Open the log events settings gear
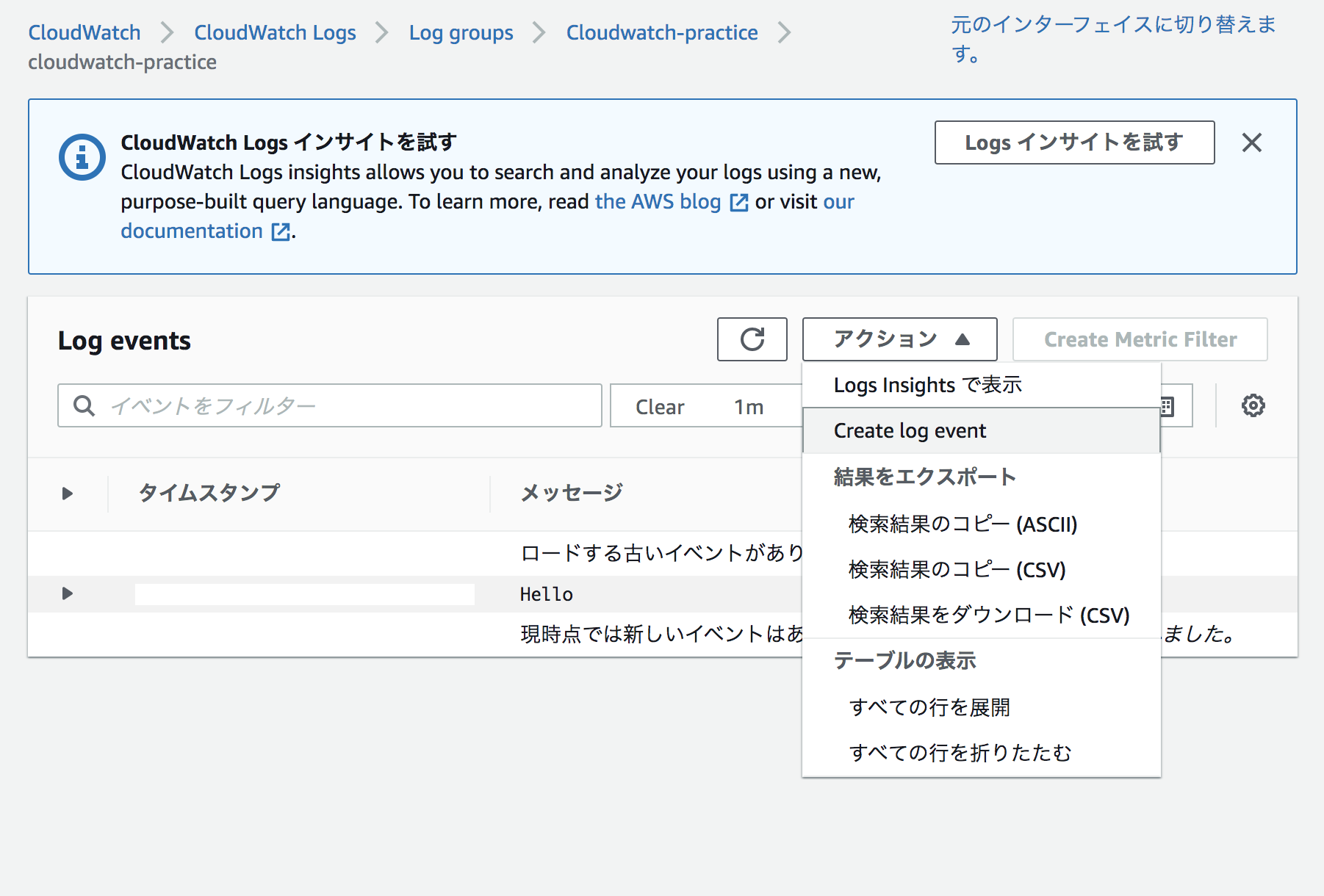Viewport: 1324px width, 896px height. click(1254, 405)
